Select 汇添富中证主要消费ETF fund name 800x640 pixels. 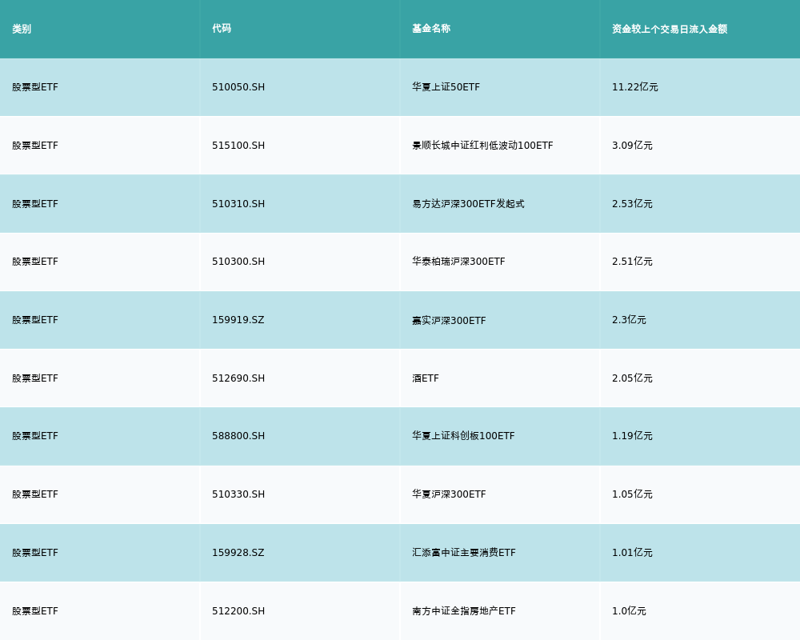click(464, 552)
